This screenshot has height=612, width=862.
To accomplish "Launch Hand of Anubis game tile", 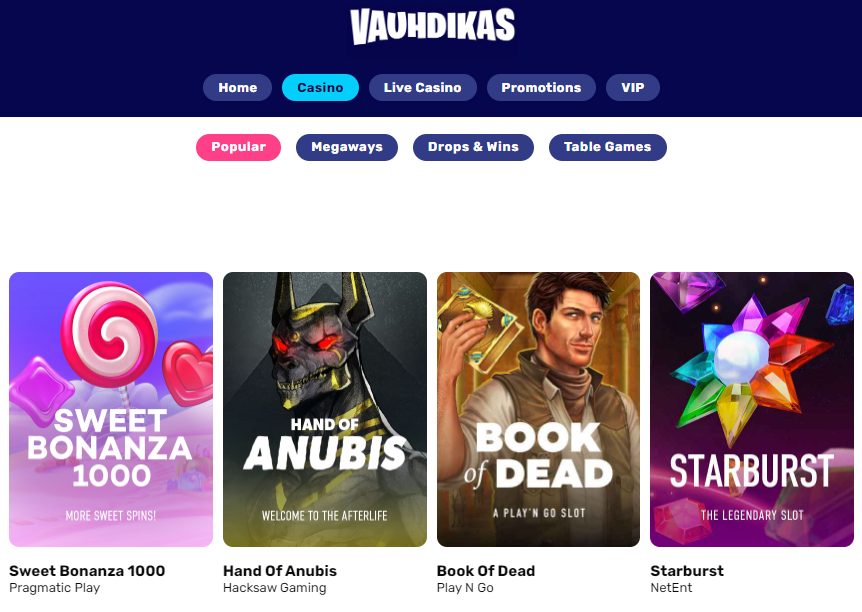I will 325,409.
